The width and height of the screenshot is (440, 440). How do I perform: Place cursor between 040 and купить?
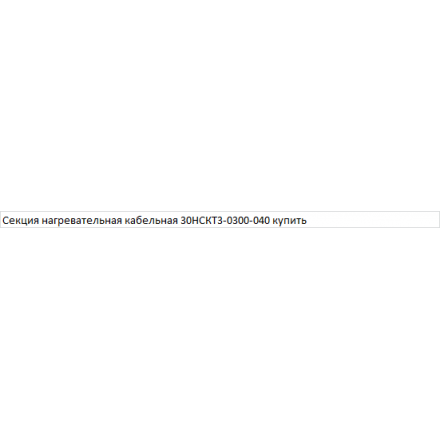(271, 220)
